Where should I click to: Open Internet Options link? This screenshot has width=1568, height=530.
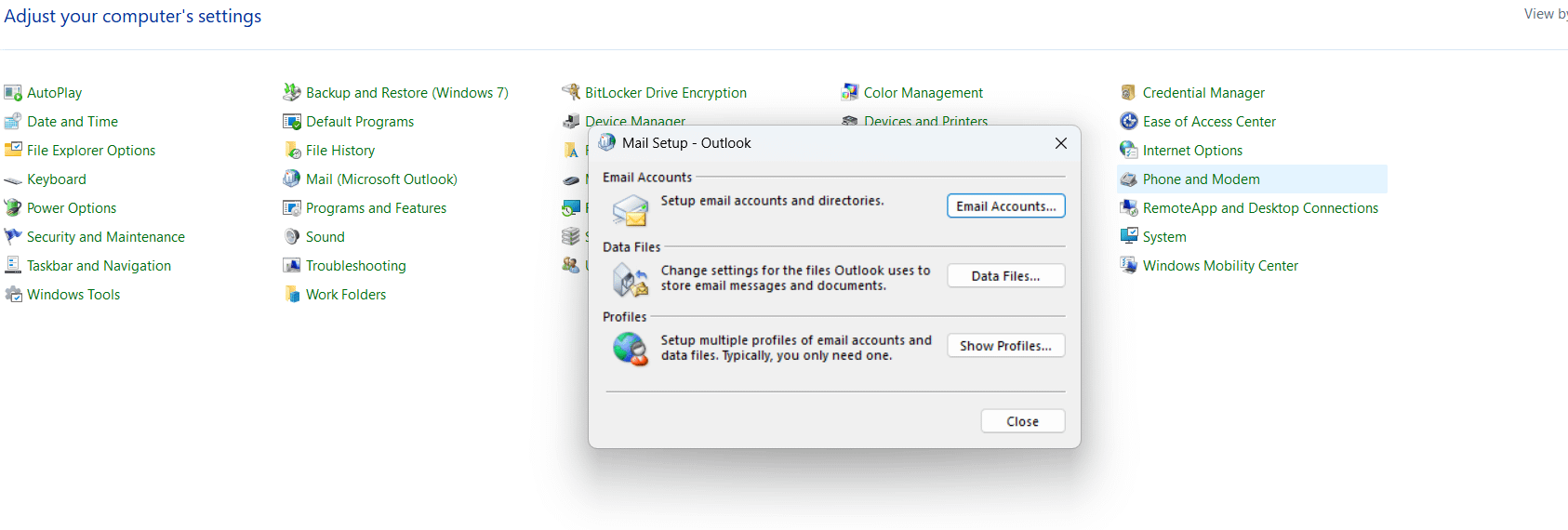point(1192,151)
